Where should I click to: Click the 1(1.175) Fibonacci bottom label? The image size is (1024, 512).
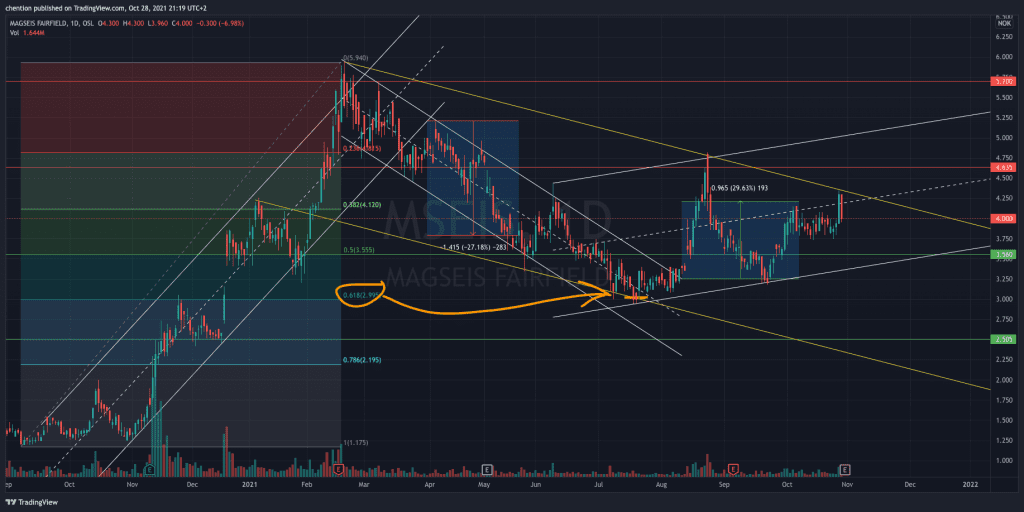(x=356, y=443)
